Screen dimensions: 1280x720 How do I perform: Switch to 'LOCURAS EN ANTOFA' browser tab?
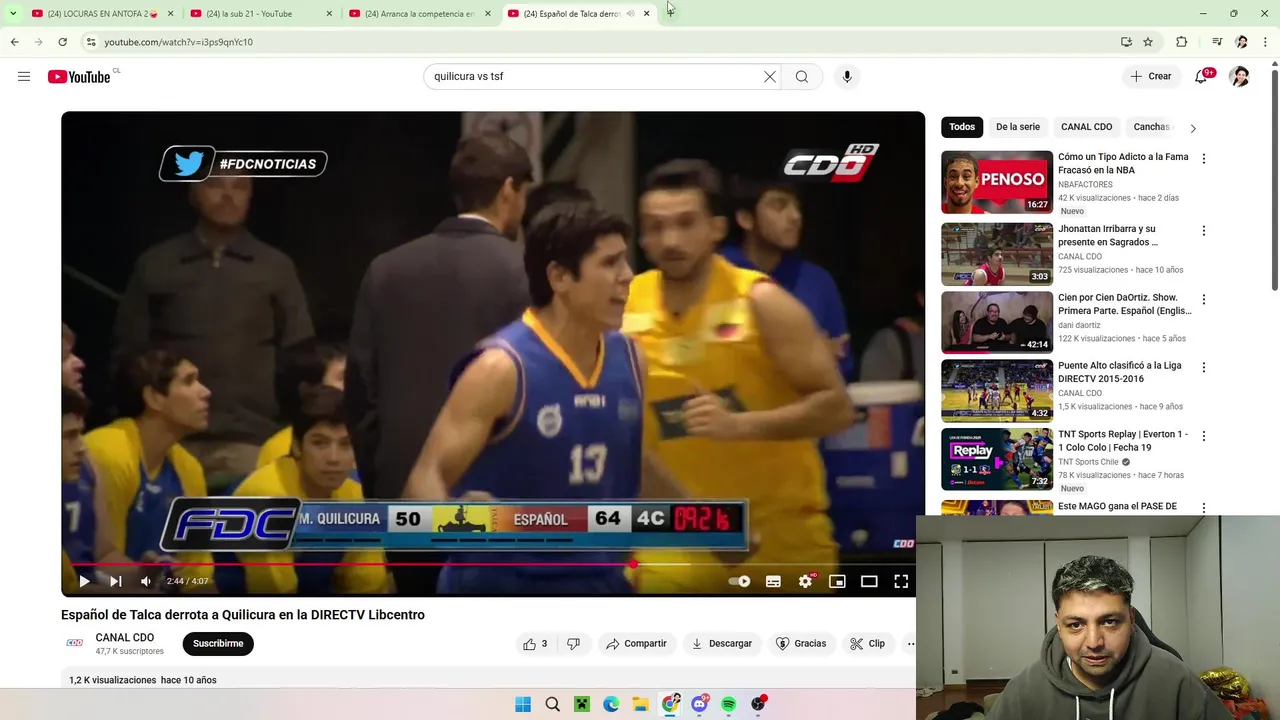[x=102, y=14]
